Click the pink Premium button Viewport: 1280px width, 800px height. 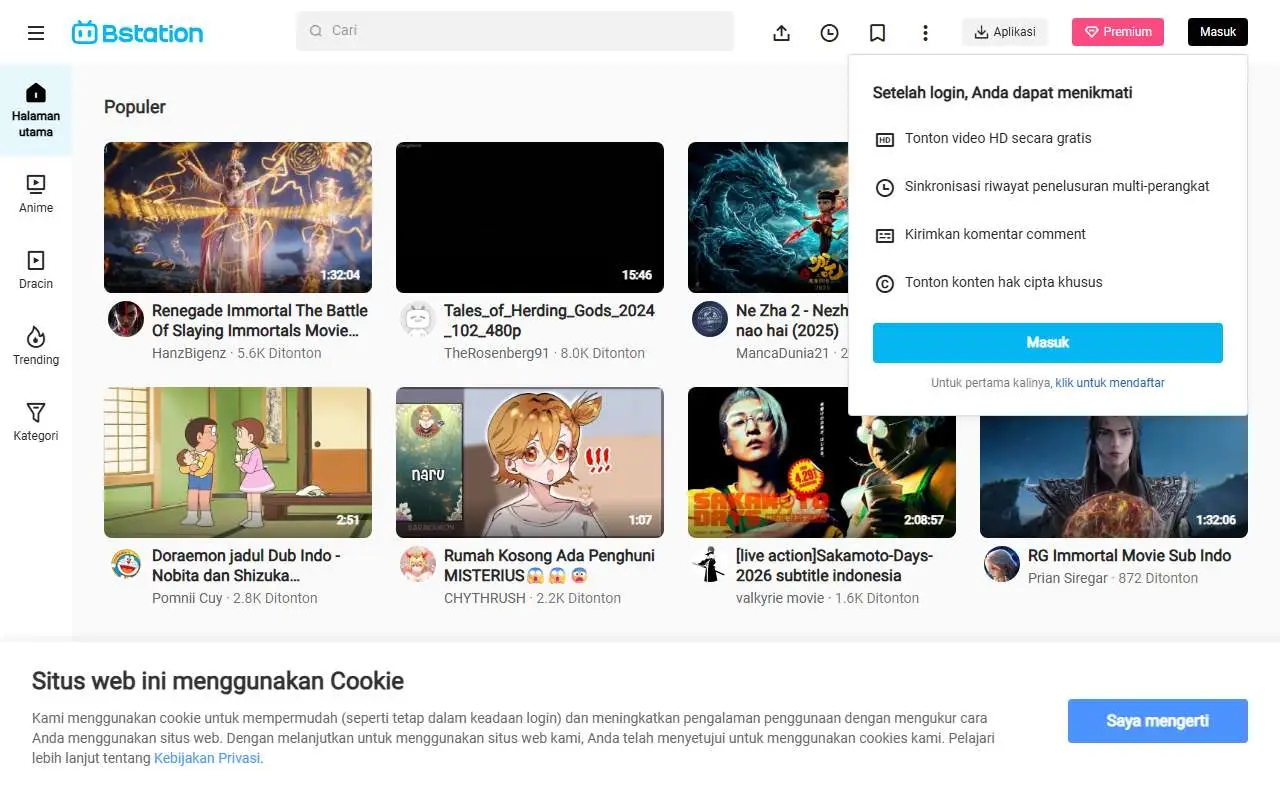coord(1118,32)
